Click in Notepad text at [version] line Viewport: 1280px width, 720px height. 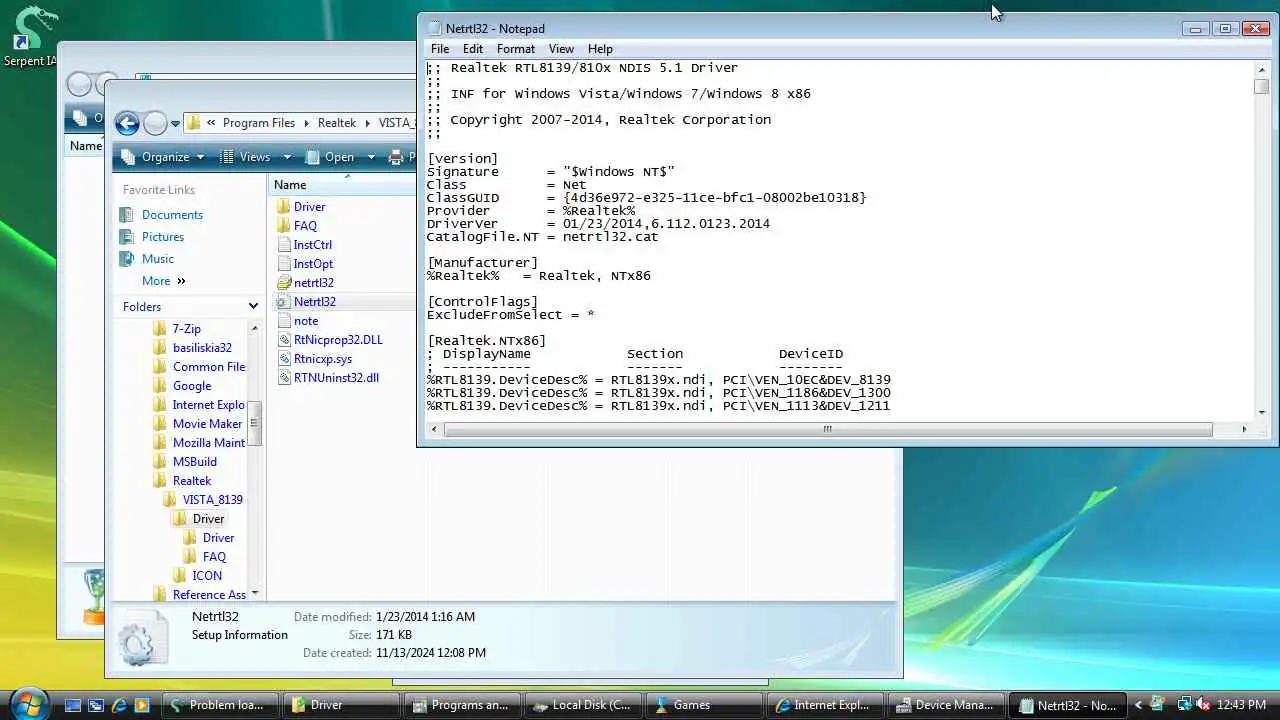(x=462, y=159)
